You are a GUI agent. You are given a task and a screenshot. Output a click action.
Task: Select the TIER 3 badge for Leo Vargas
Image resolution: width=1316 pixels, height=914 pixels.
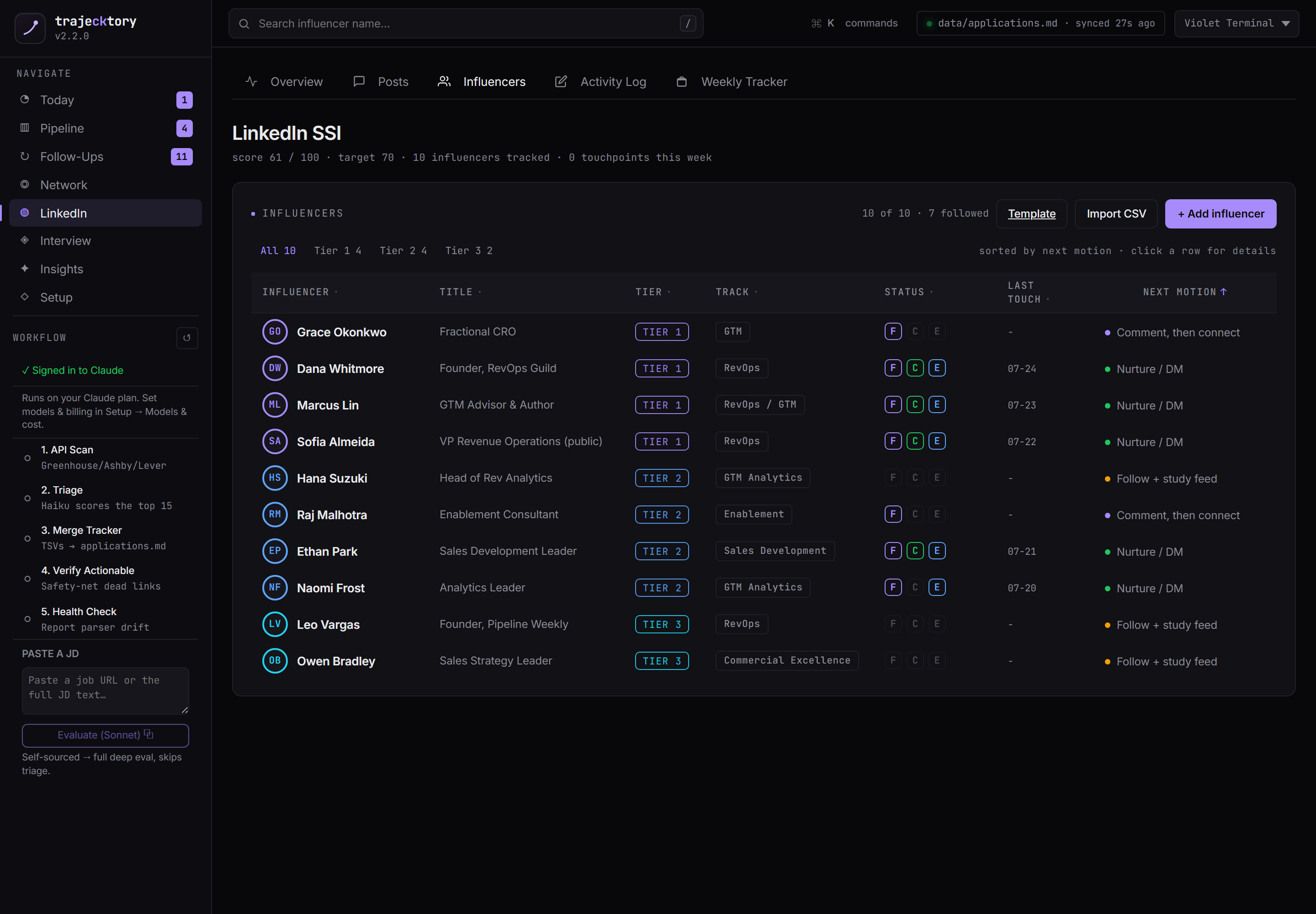[662, 624]
